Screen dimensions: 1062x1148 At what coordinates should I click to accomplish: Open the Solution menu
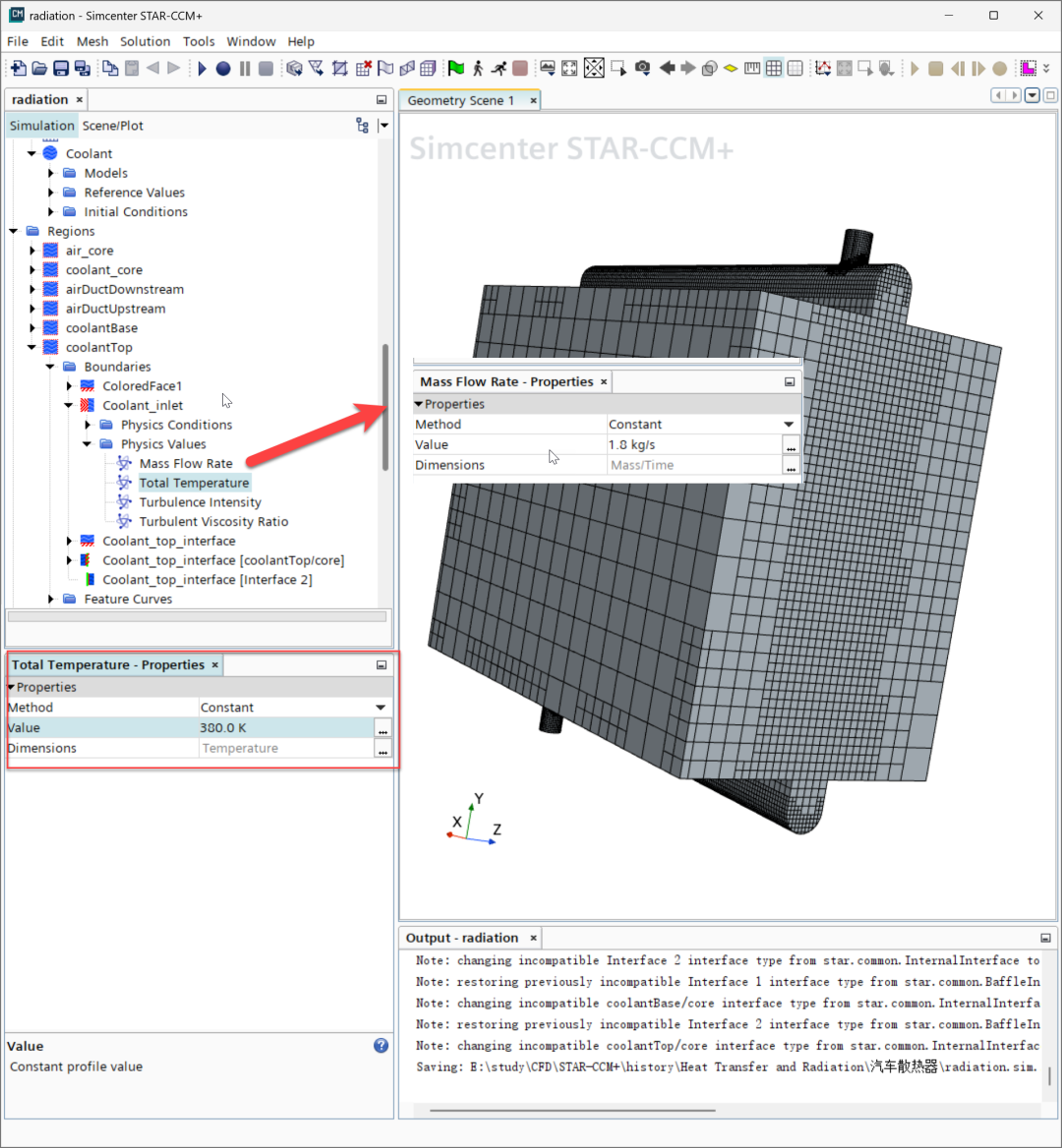(145, 41)
